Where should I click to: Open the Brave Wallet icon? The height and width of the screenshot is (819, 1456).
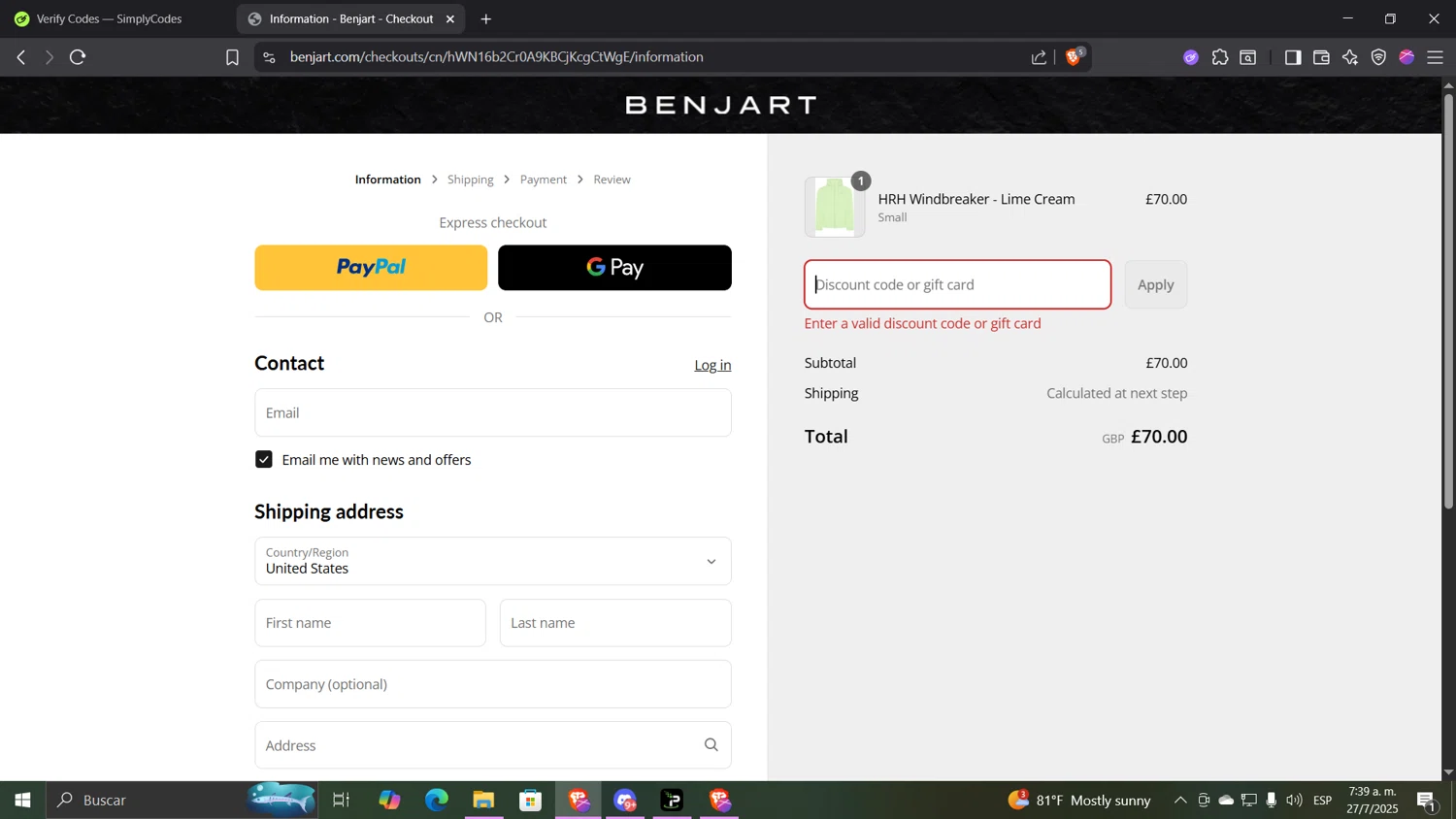[1321, 57]
